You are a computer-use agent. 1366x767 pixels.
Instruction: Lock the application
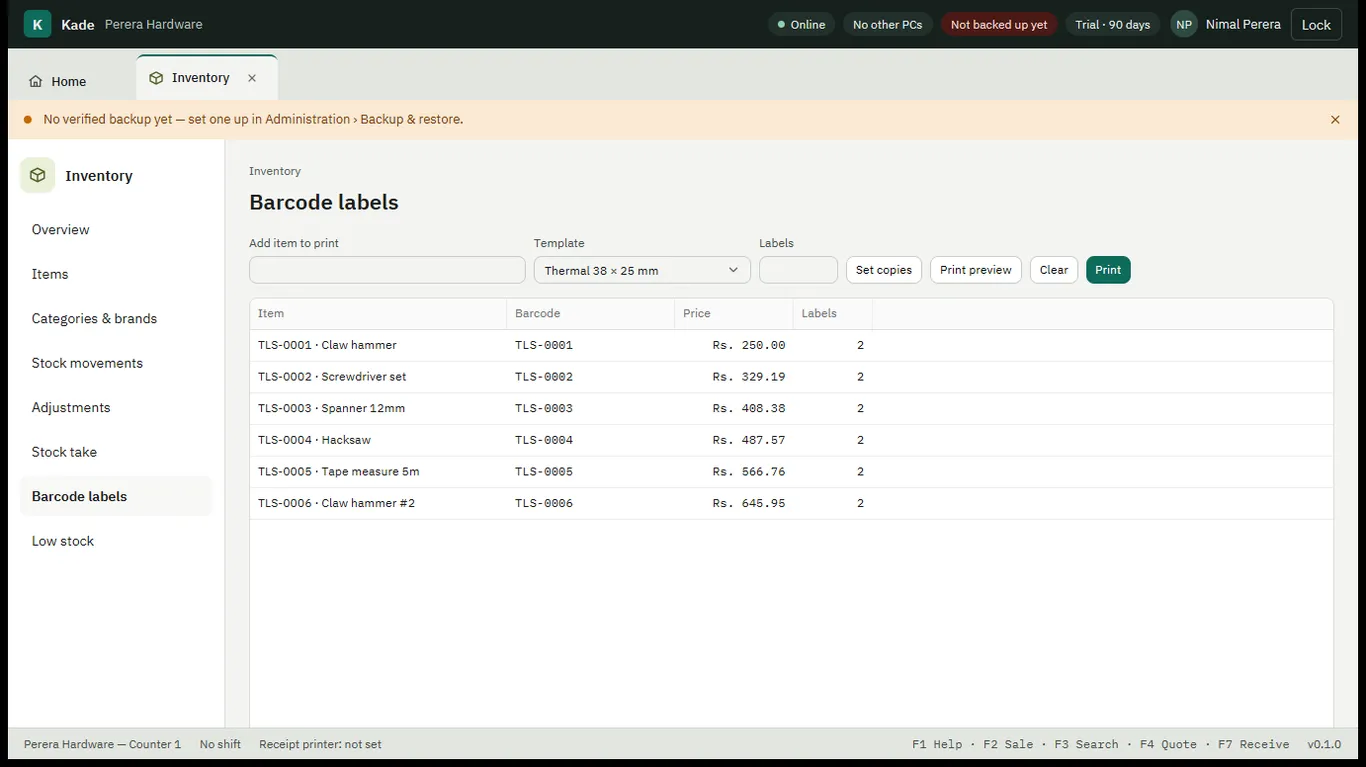click(1316, 25)
